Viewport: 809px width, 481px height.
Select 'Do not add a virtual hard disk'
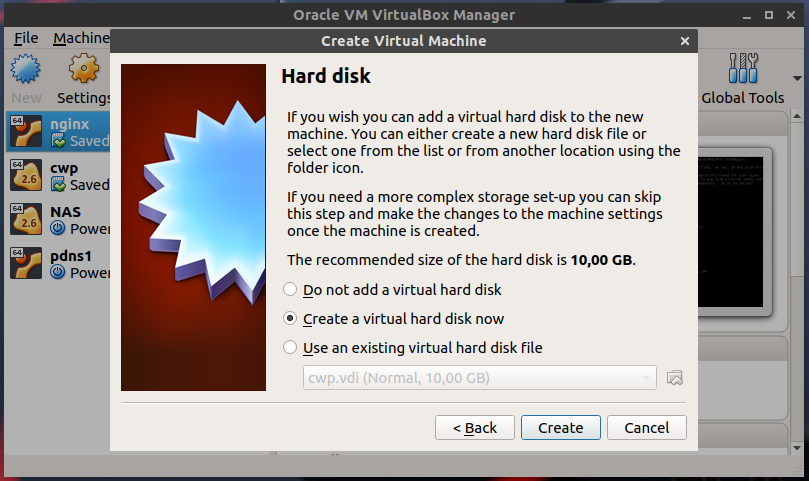291,290
